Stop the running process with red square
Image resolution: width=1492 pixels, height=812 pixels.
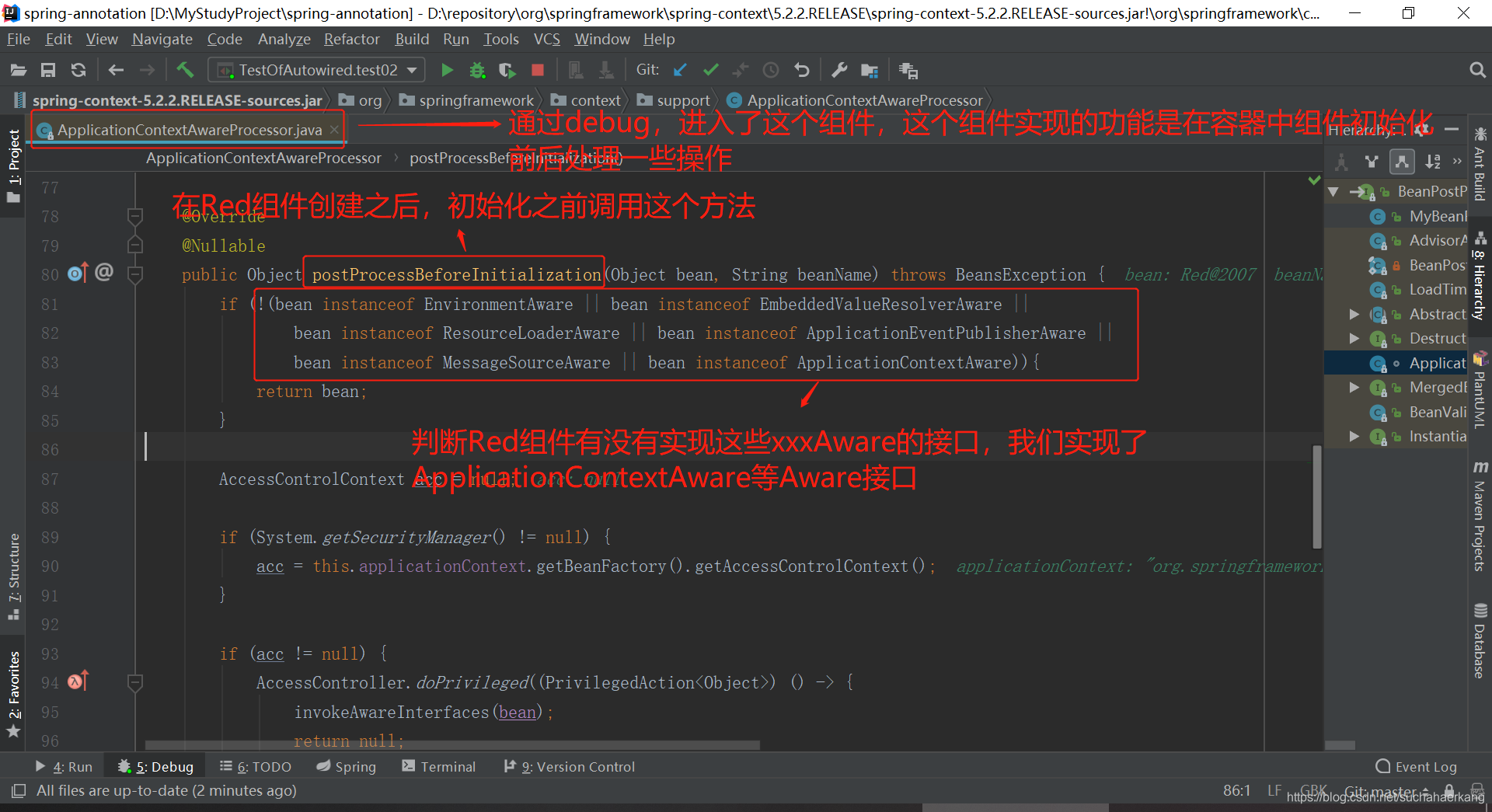(x=538, y=70)
